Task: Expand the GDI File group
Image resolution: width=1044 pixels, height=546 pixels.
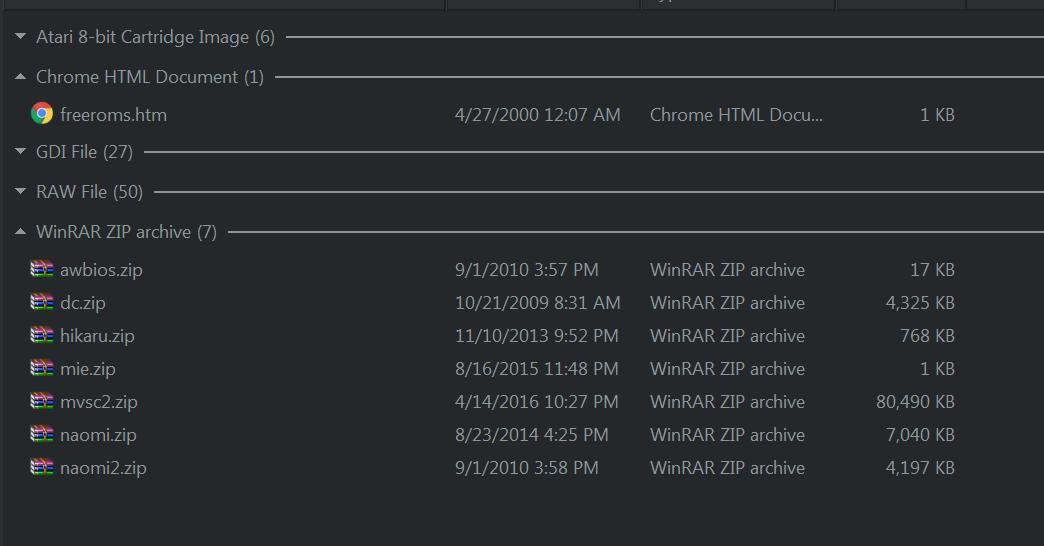Action: (21, 152)
